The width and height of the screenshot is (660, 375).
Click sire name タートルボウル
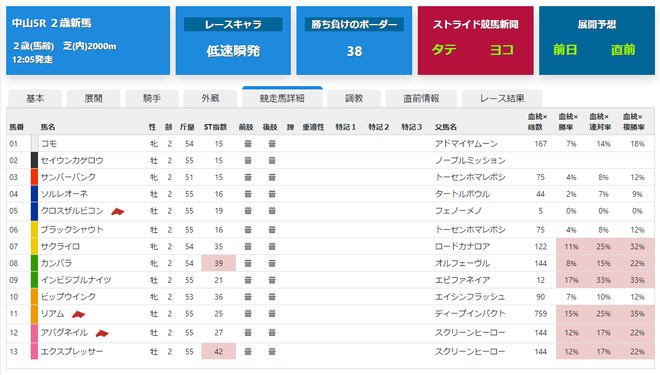462,194
